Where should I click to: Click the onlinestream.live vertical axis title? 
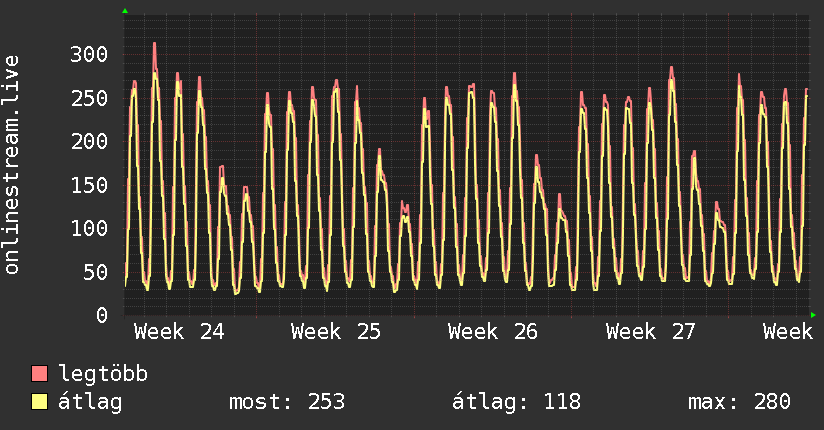tap(11, 165)
